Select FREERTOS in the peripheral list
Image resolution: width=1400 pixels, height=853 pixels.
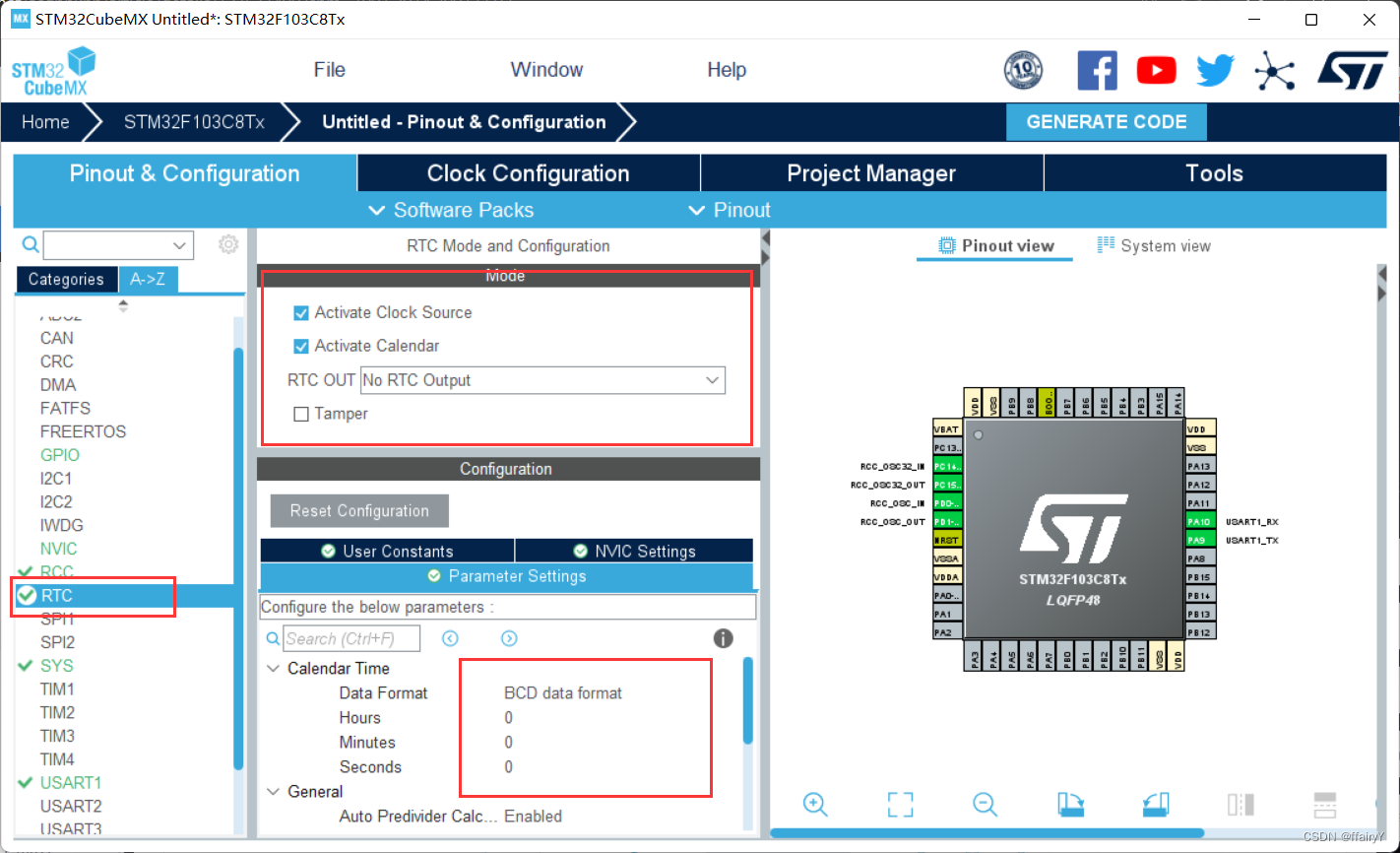(83, 431)
